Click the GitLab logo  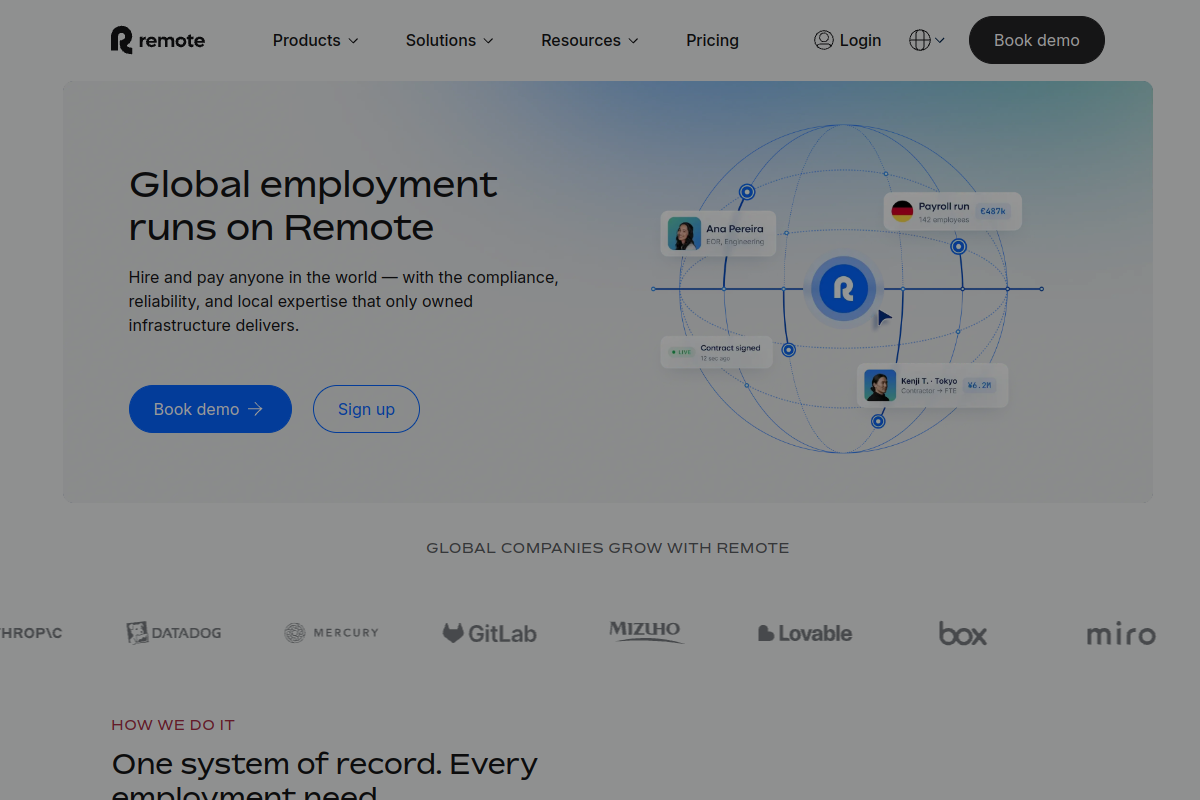[x=490, y=633]
